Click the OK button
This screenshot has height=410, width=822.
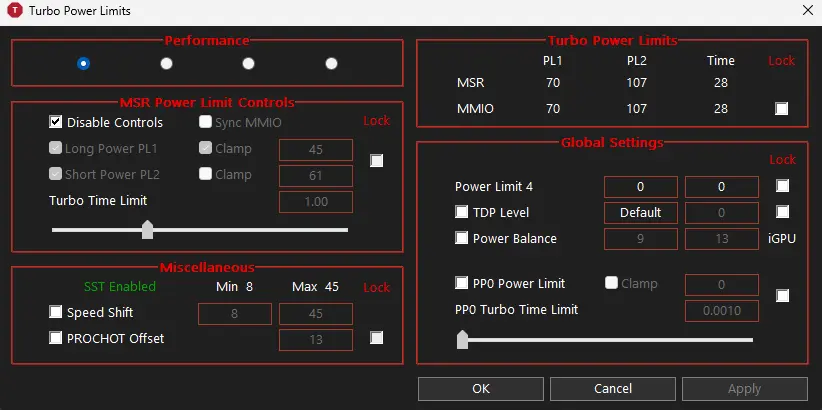[481, 389]
